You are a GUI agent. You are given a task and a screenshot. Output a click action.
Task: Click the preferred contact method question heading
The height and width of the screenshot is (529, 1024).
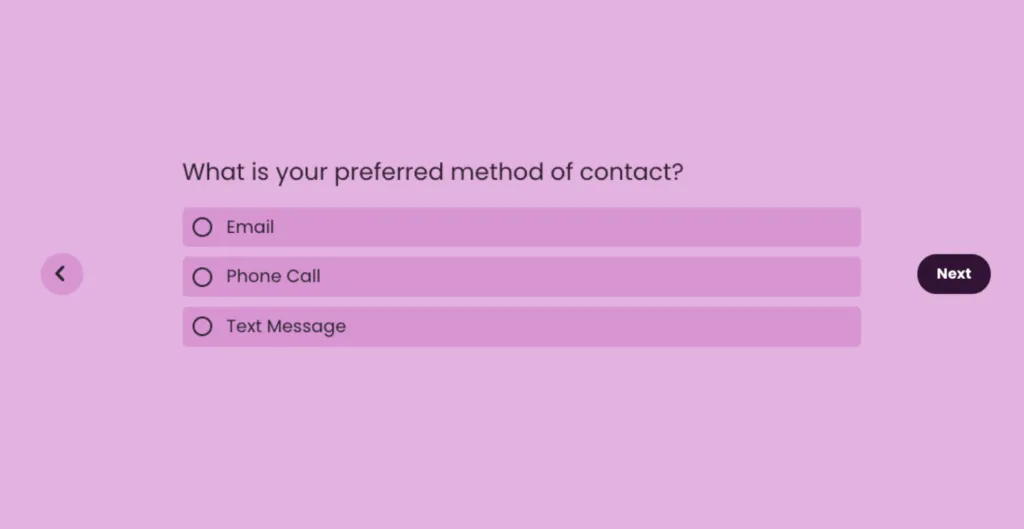pyautogui.click(x=432, y=172)
